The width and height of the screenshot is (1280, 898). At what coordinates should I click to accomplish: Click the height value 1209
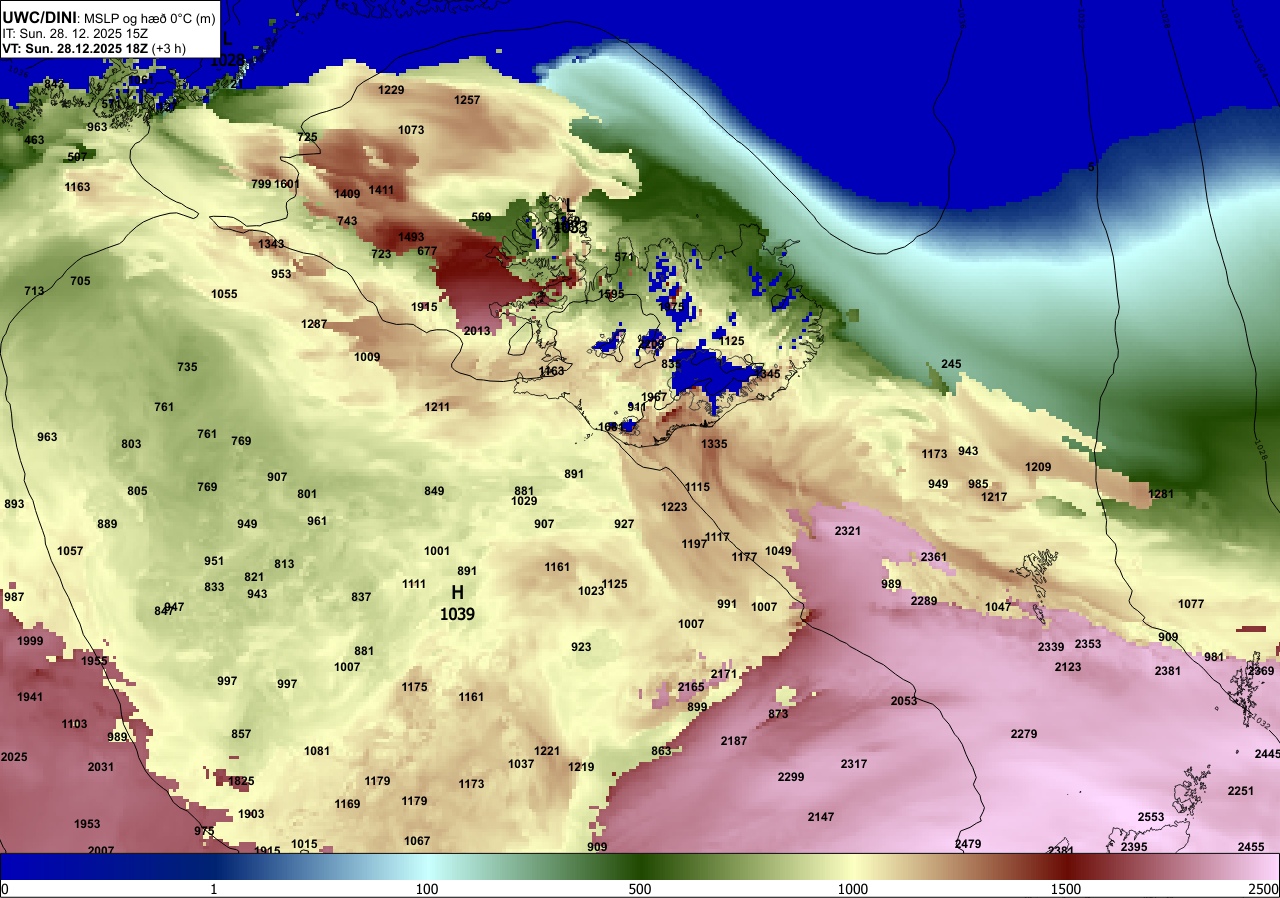(1038, 467)
